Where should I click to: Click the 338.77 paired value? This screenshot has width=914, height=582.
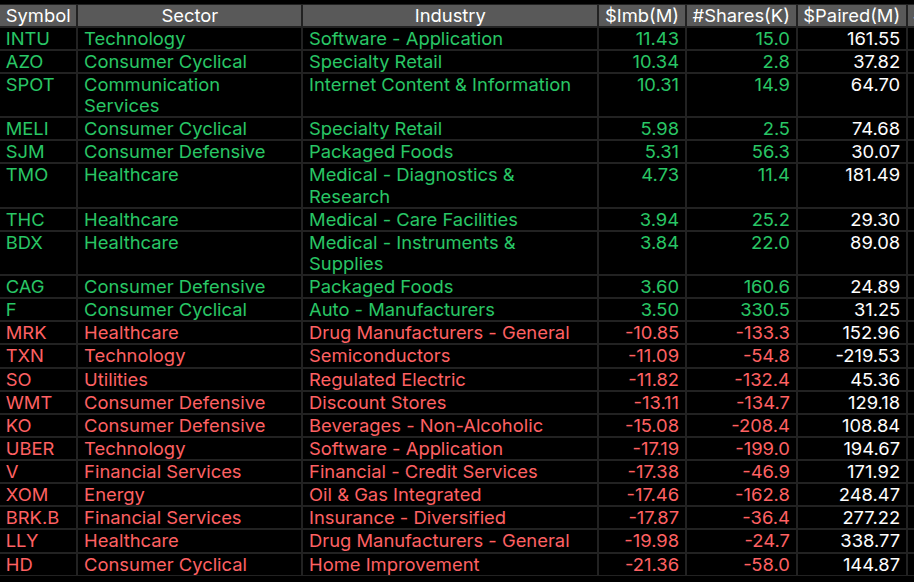click(x=870, y=541)
